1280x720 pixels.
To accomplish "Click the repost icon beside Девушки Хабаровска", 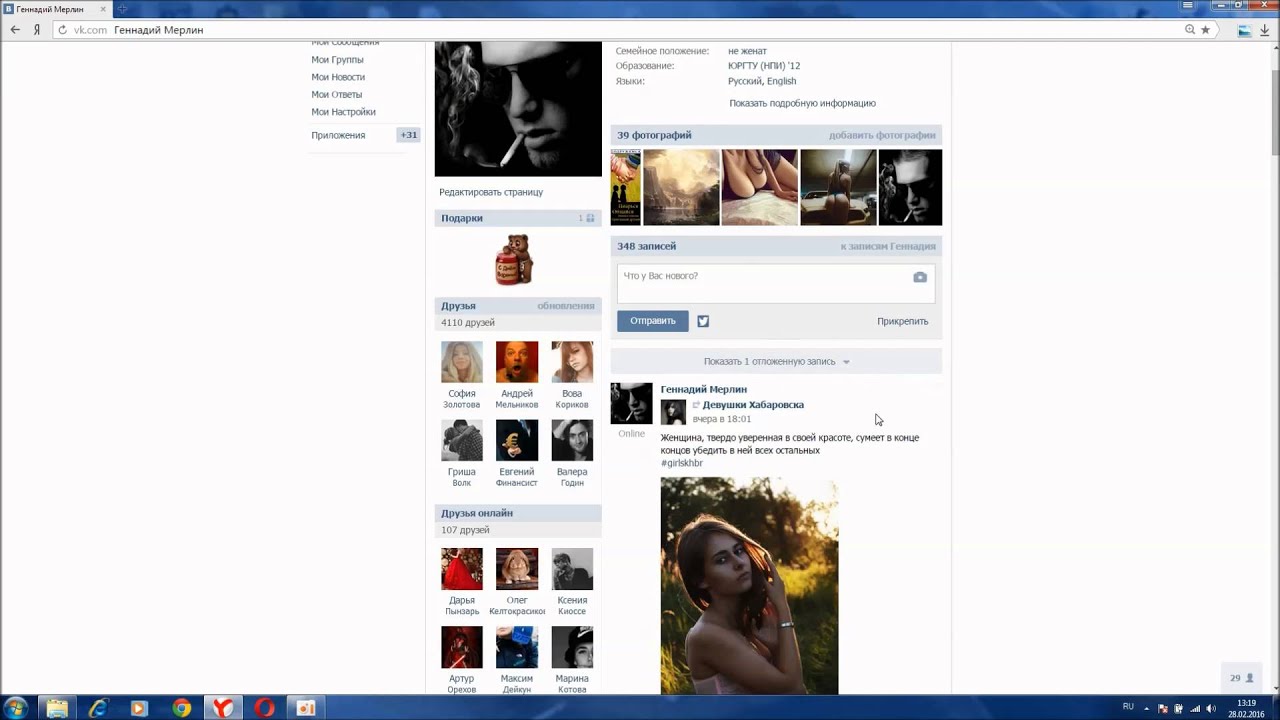I will 696,405.
